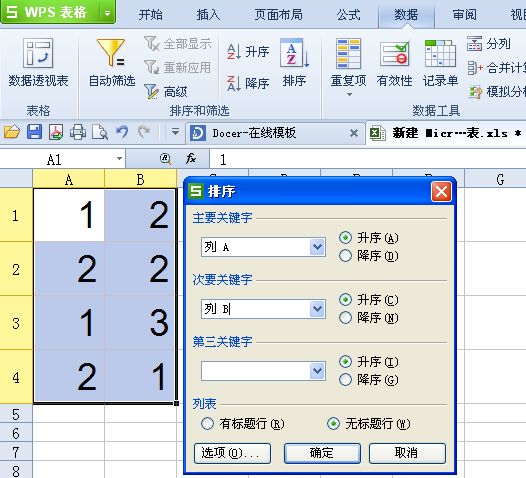Click the formula bar input showing 1

tap(368, 159)
